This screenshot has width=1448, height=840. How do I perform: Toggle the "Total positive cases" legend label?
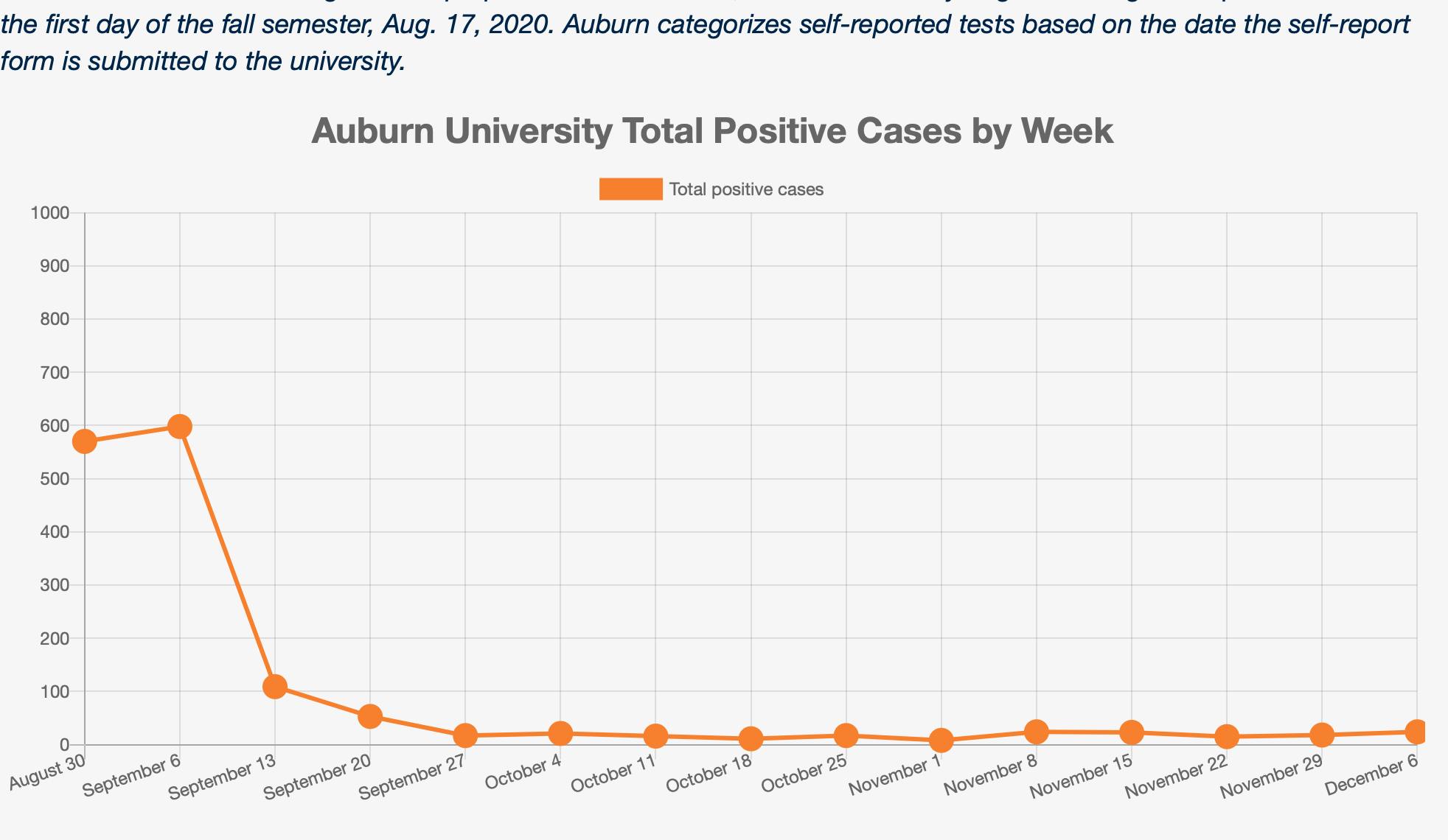click(x=746, y=190)
